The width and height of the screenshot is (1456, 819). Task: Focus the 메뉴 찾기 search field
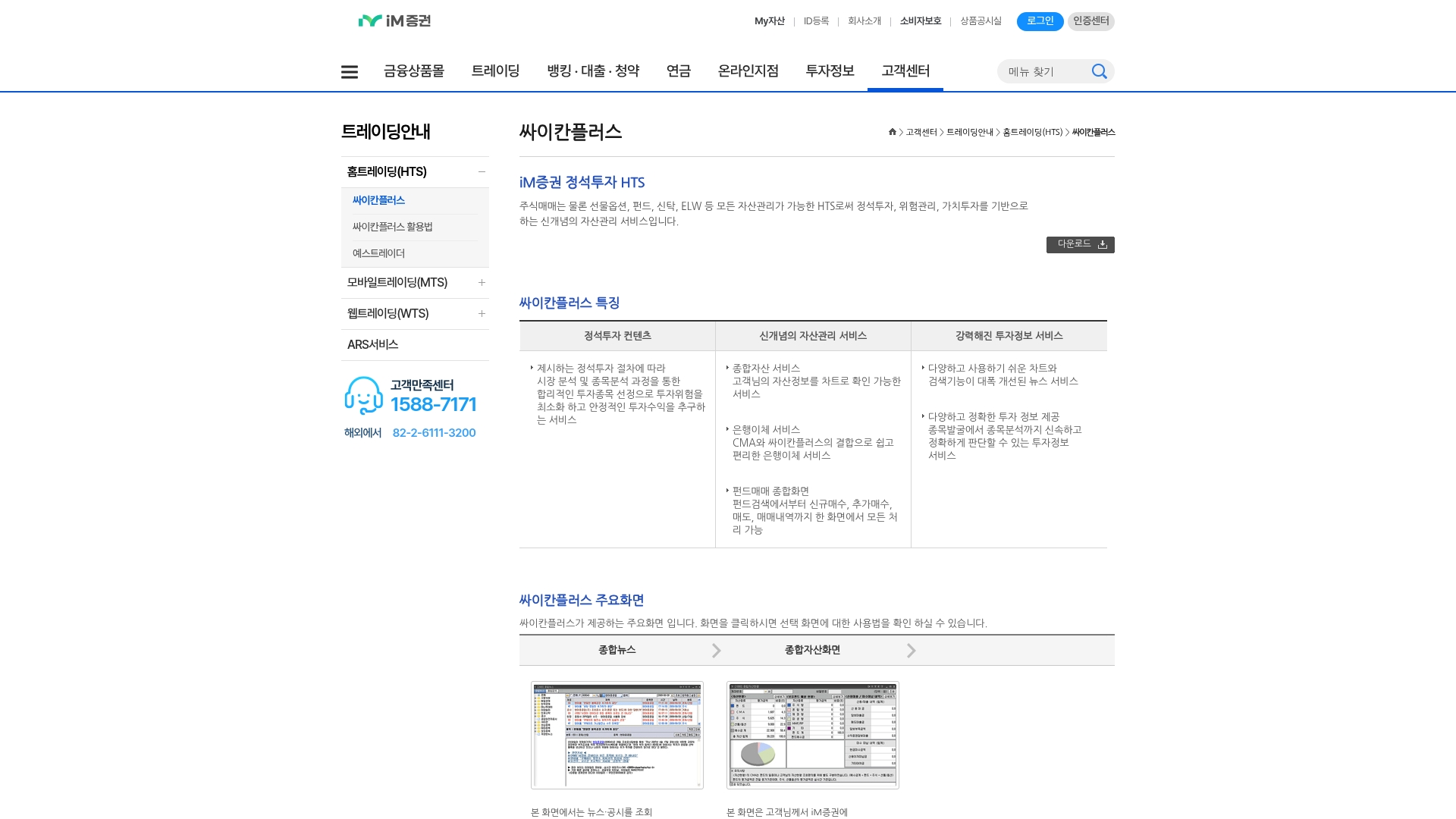pos(1045,71)
